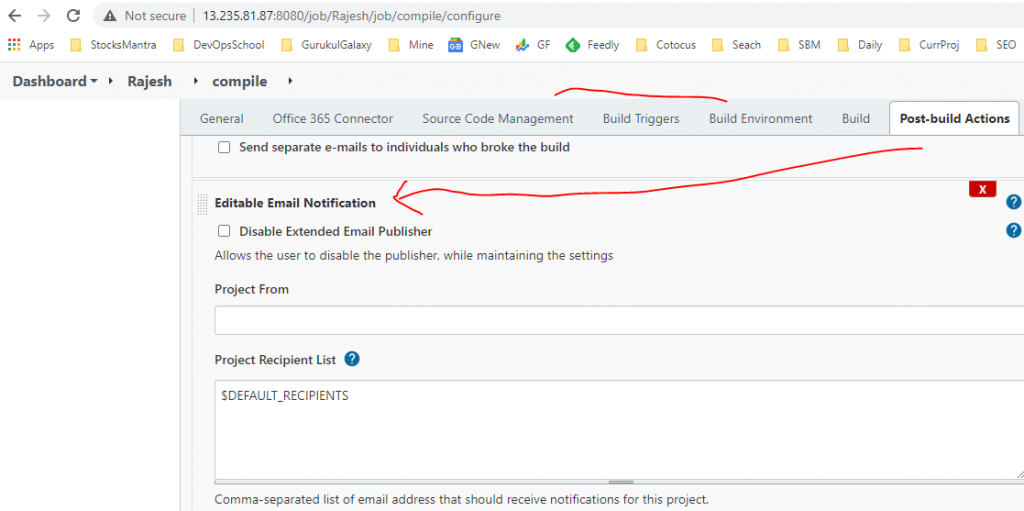Expand the Rajesh breadcrumb arrow
The width and height of the screenshot is (1024, 511).
pyautogui.click(x=196, y=82)
